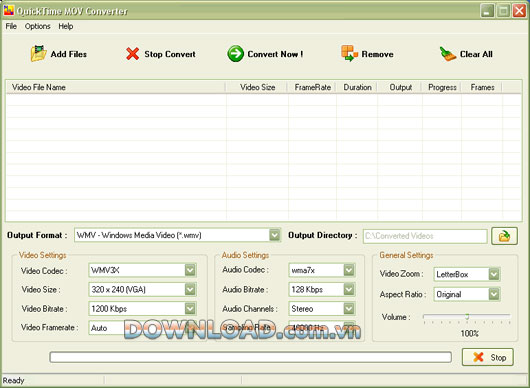The image size is (530, 388).
Task: Expand the Audio Codec dropdown
Action: tap(349, 270)
